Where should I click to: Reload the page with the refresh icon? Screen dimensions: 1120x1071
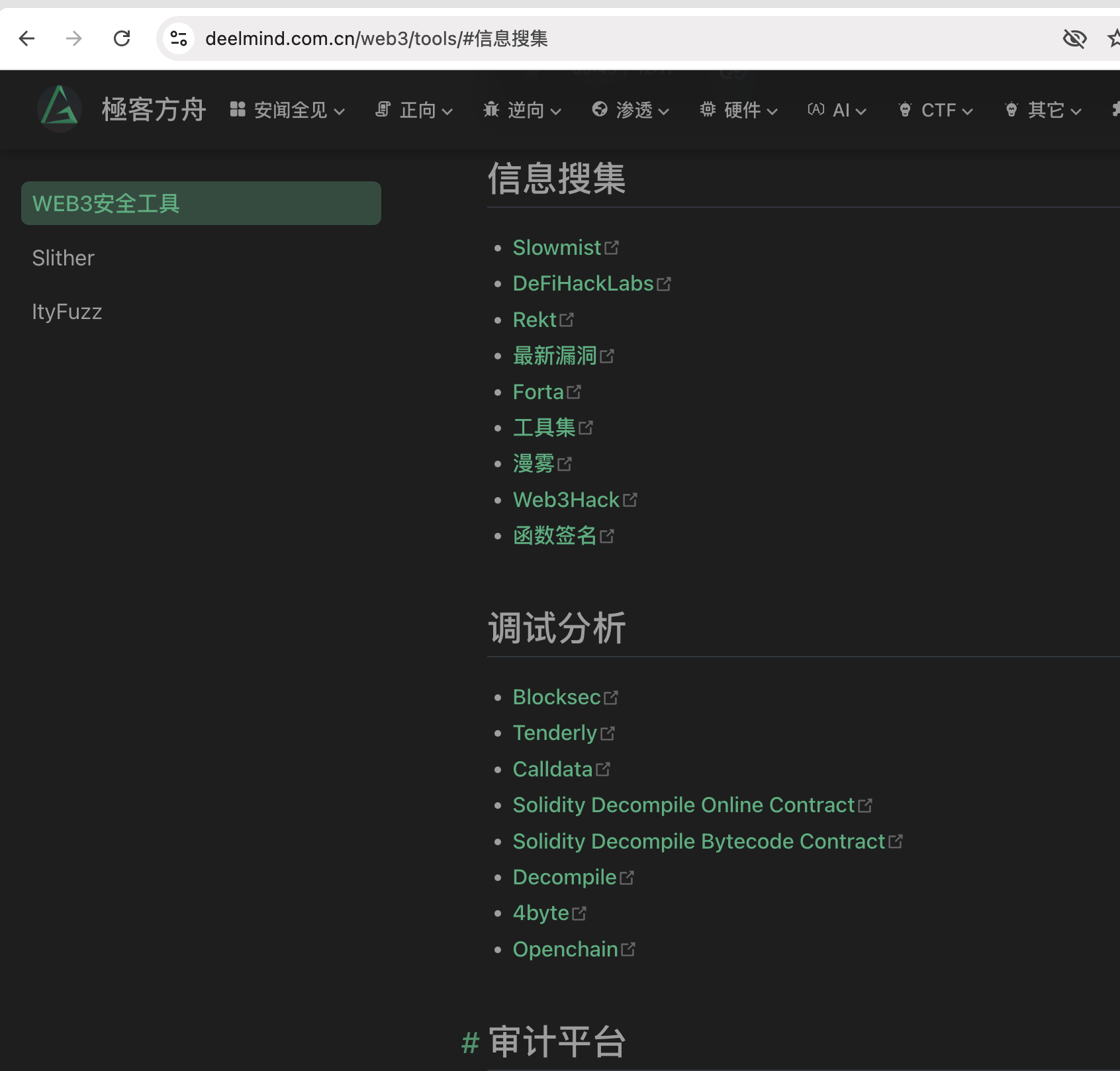pos(122,38)
